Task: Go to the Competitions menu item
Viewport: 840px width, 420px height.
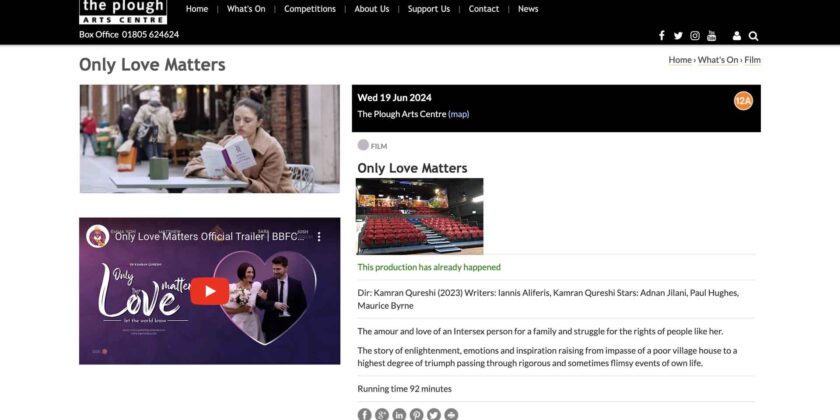Action: click(x=310, y=9)
